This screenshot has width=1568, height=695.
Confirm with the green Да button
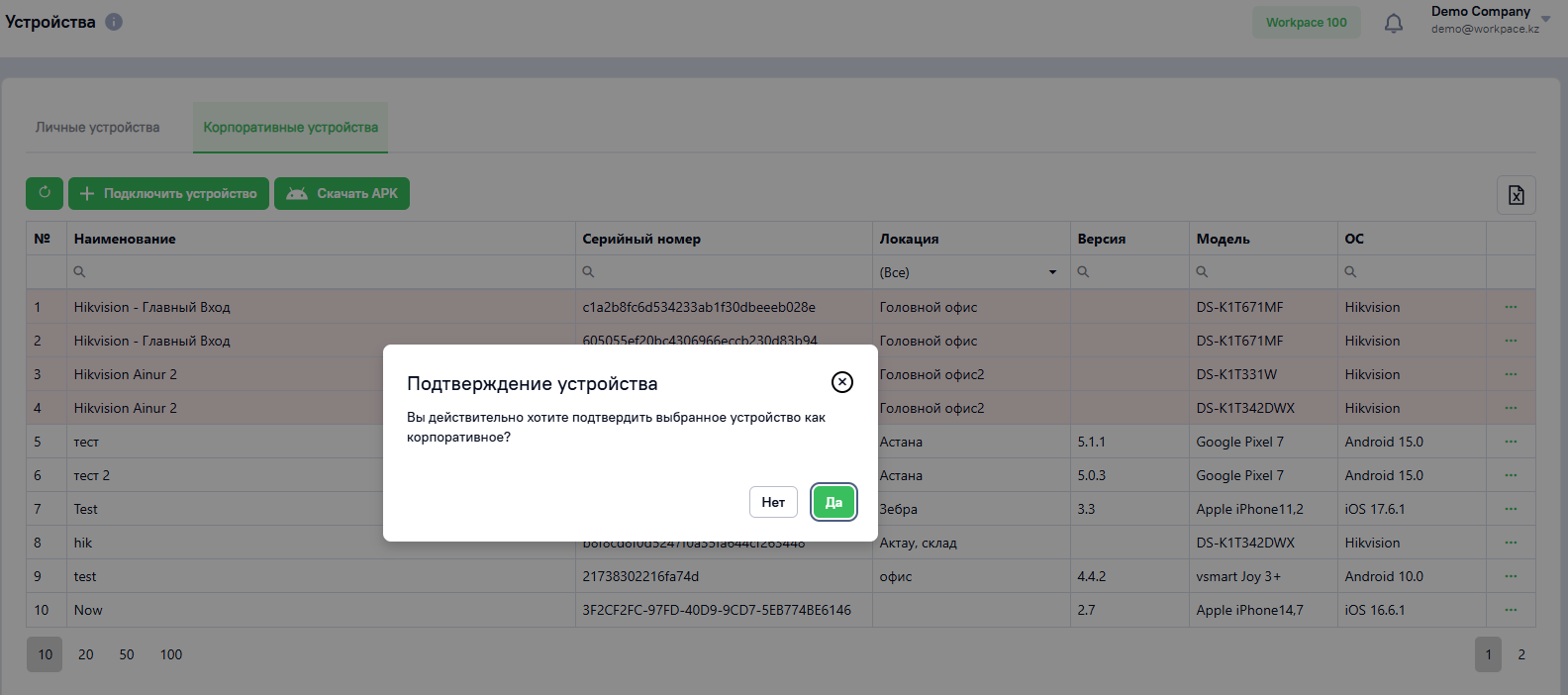pyautogui.click(x=833, y=502)
